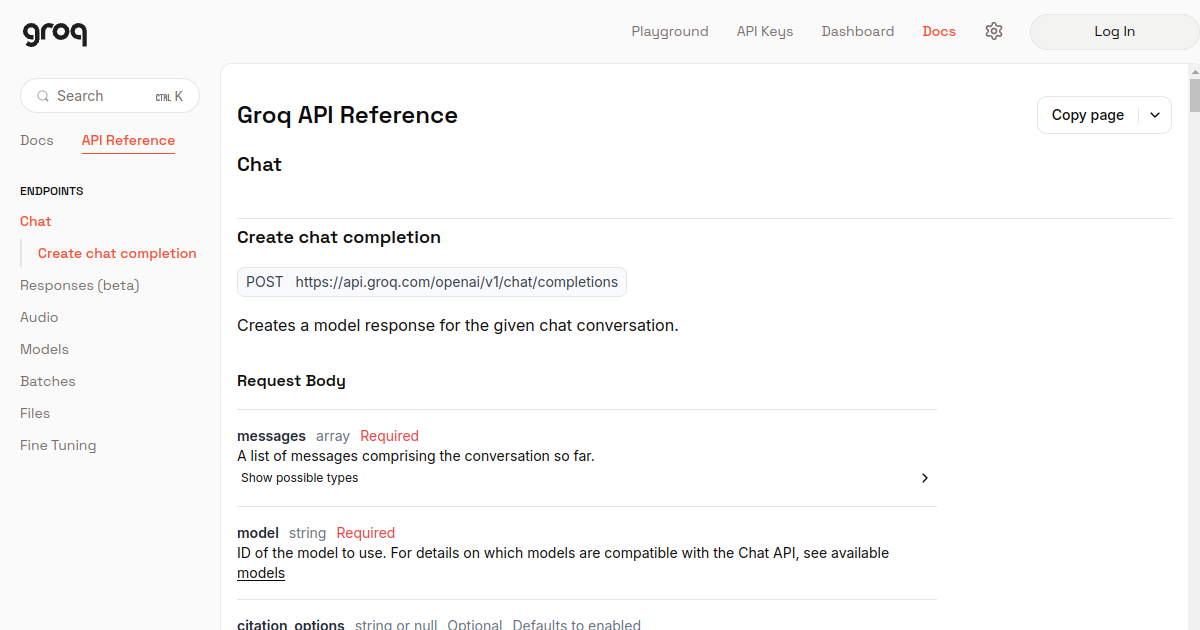Open the Chat endpoint section
Image resolution: width=1200 pixels, height=630 pixels.
pos(36,221)
